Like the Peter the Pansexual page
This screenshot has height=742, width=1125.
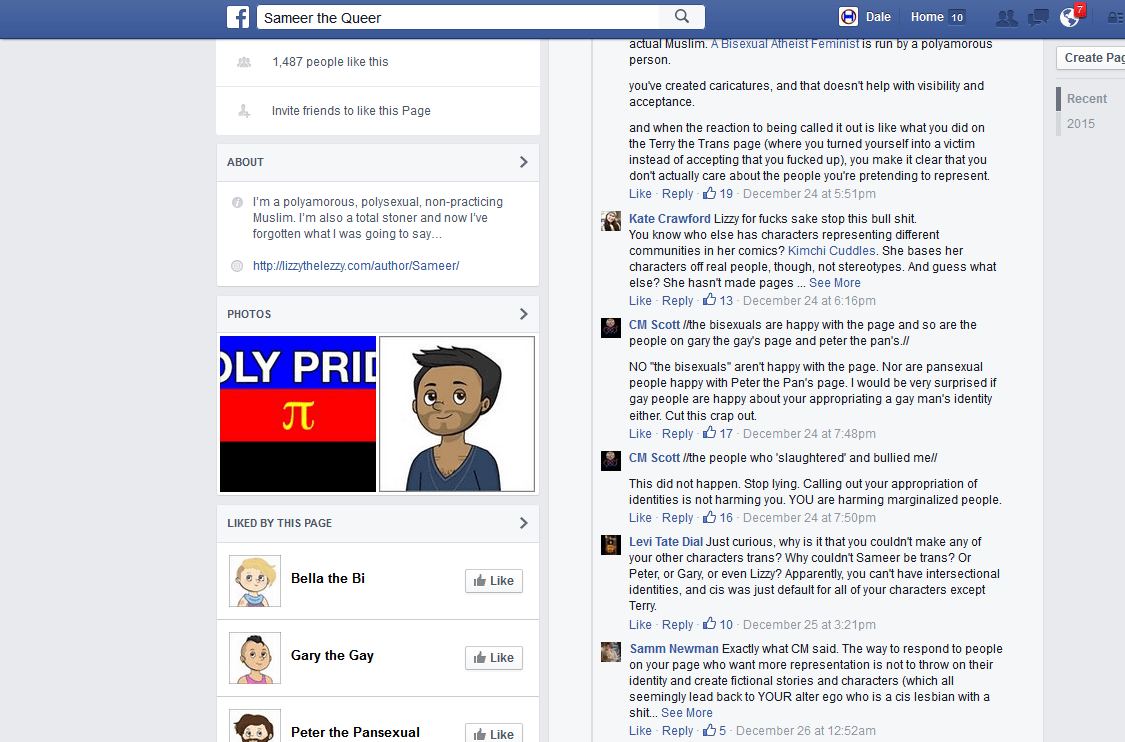coord(494,733)
